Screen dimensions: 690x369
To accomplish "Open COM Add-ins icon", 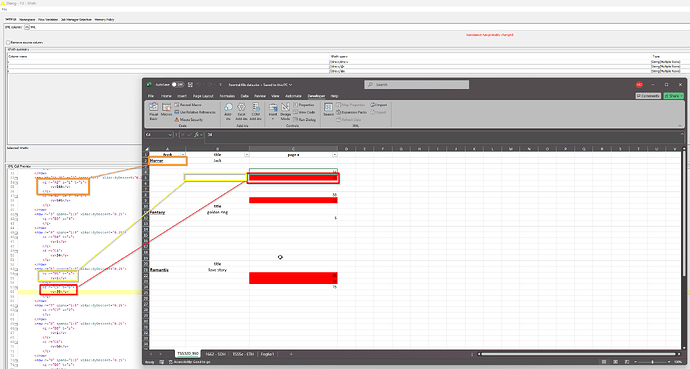I will tap(256, 111).
